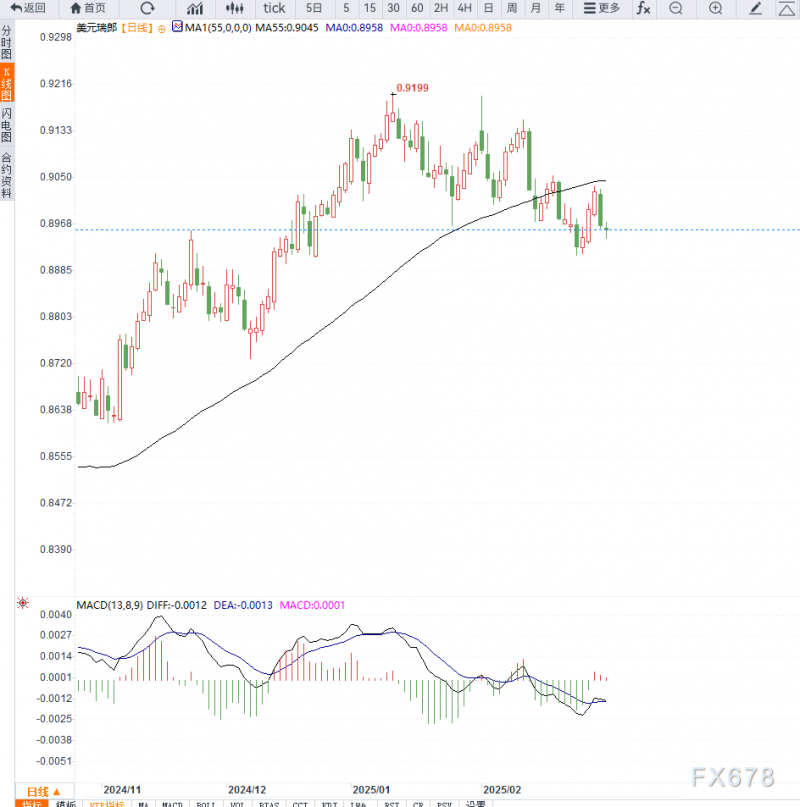Select the 4H timeframe
The image size is (800, 807).
(464, 8)
